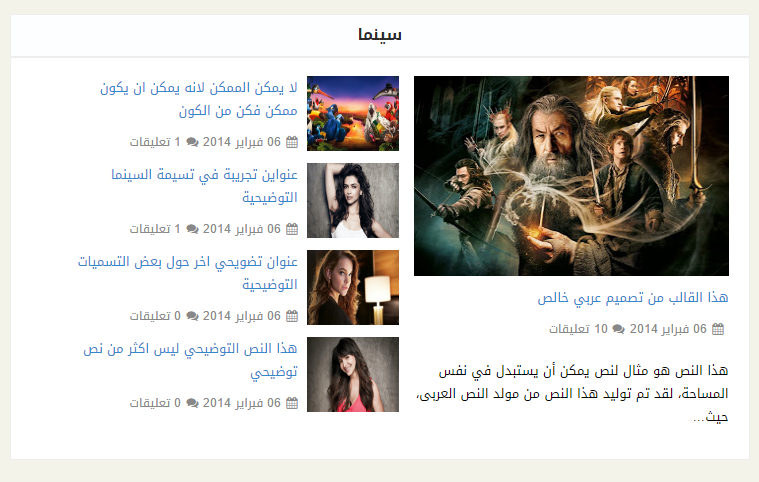Open thumbnail of woman beside a lamp
Screen dimensions: 759x482
click(353, 287)
